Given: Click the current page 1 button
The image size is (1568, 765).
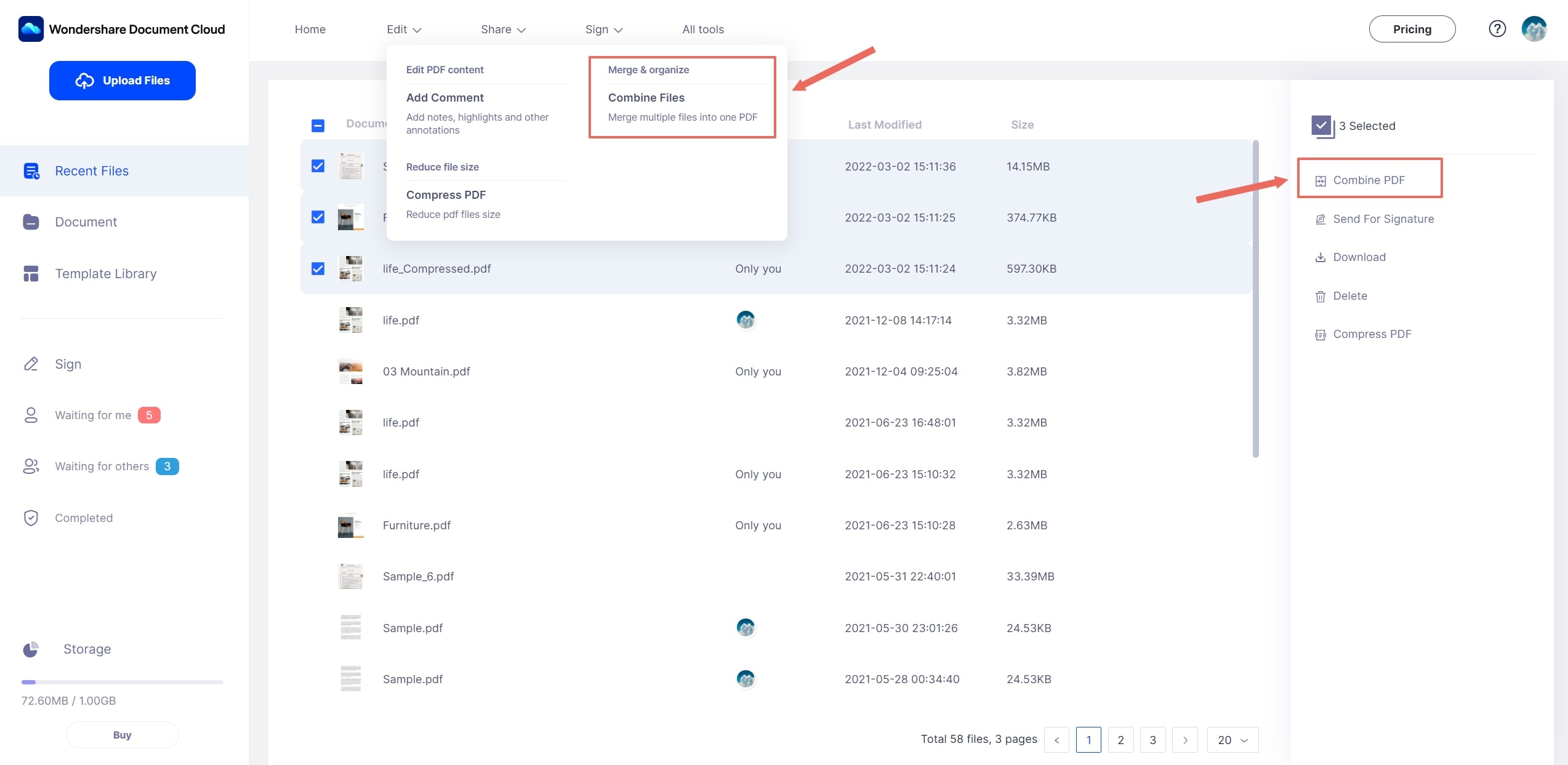Looking at the screenshot, I should (1088, 740).
